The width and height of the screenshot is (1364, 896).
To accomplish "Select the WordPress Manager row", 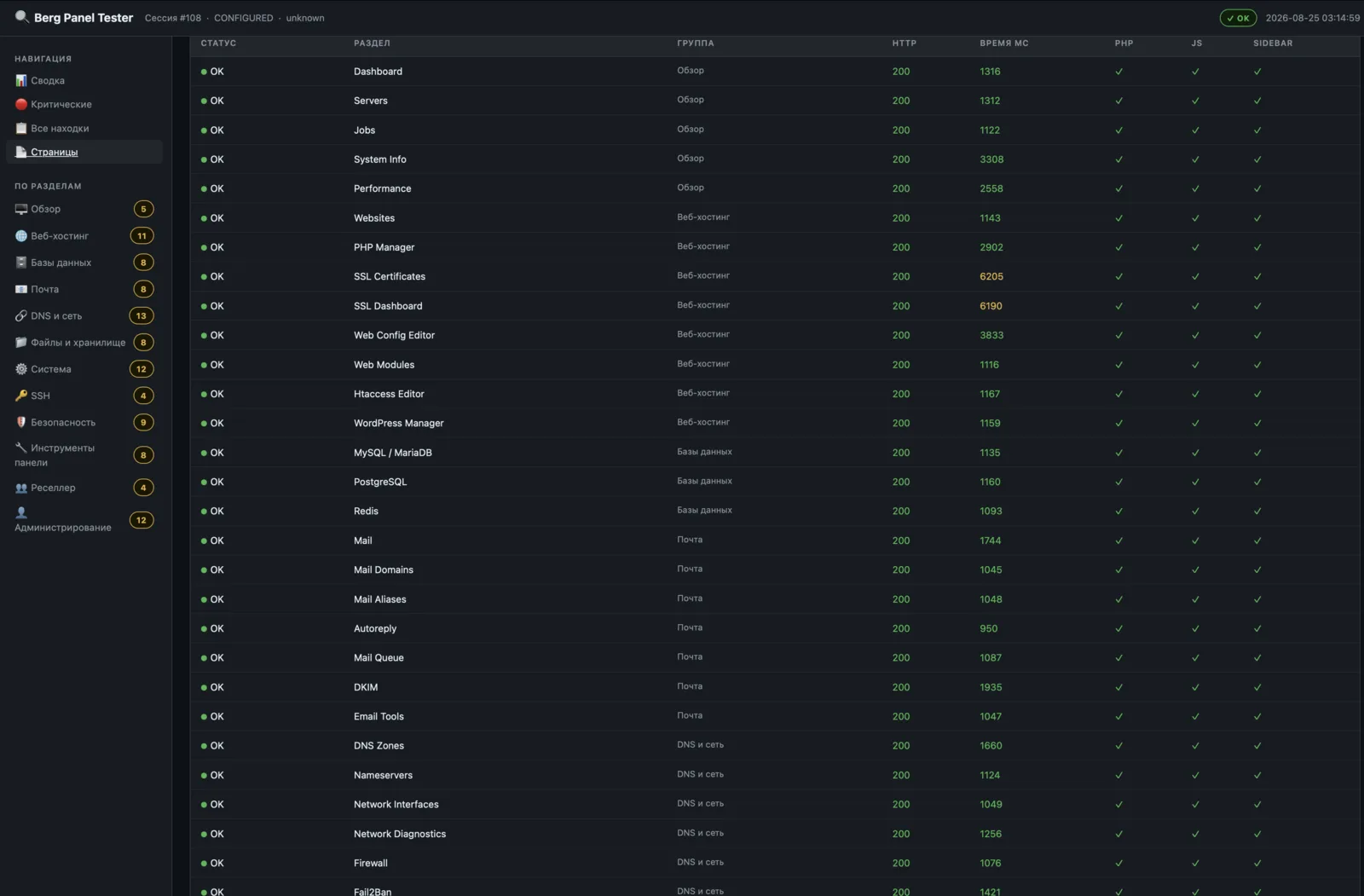I will pyautogui.click(x=774, y=424).
